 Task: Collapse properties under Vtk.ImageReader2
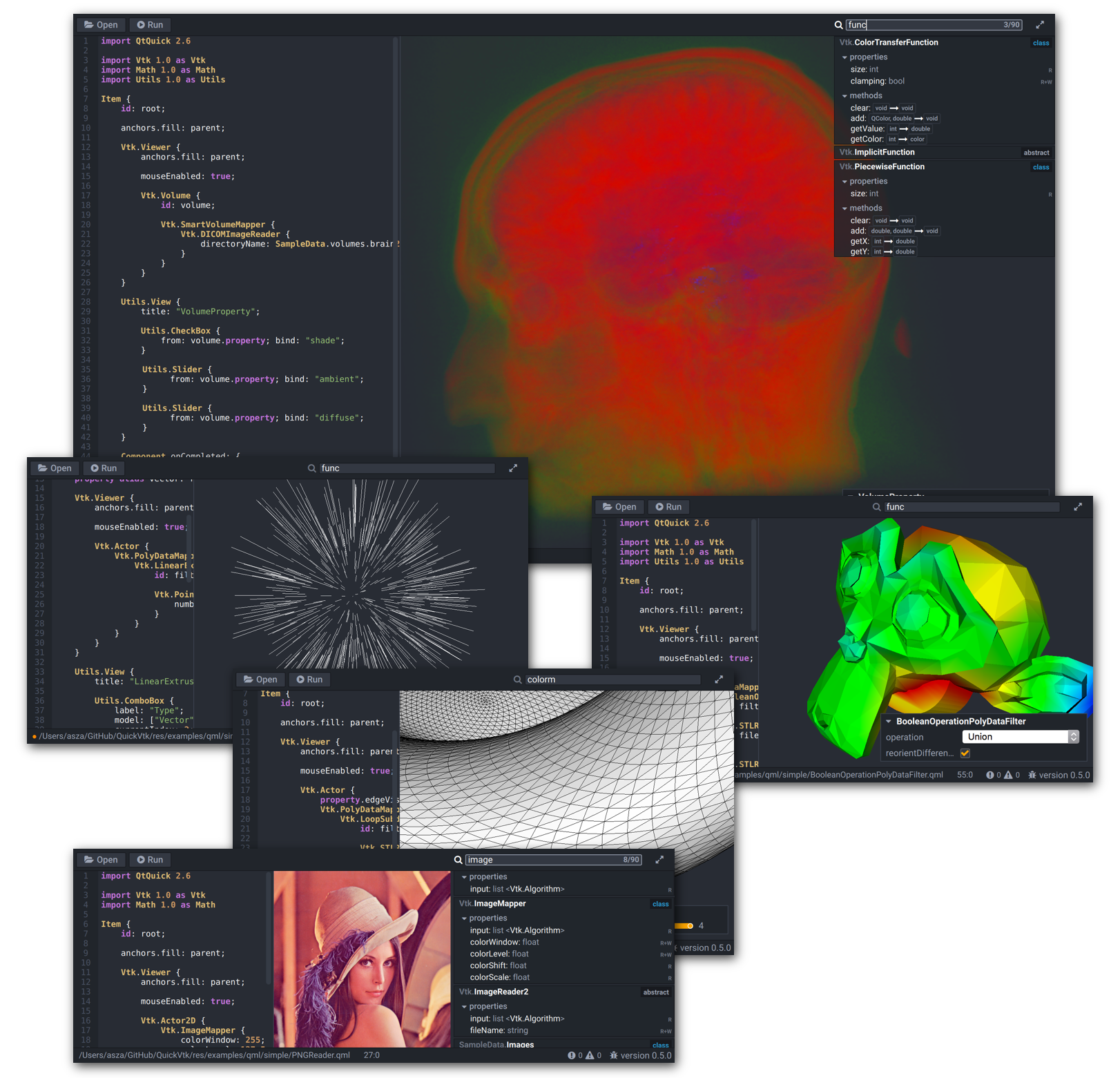[464, 1007]
